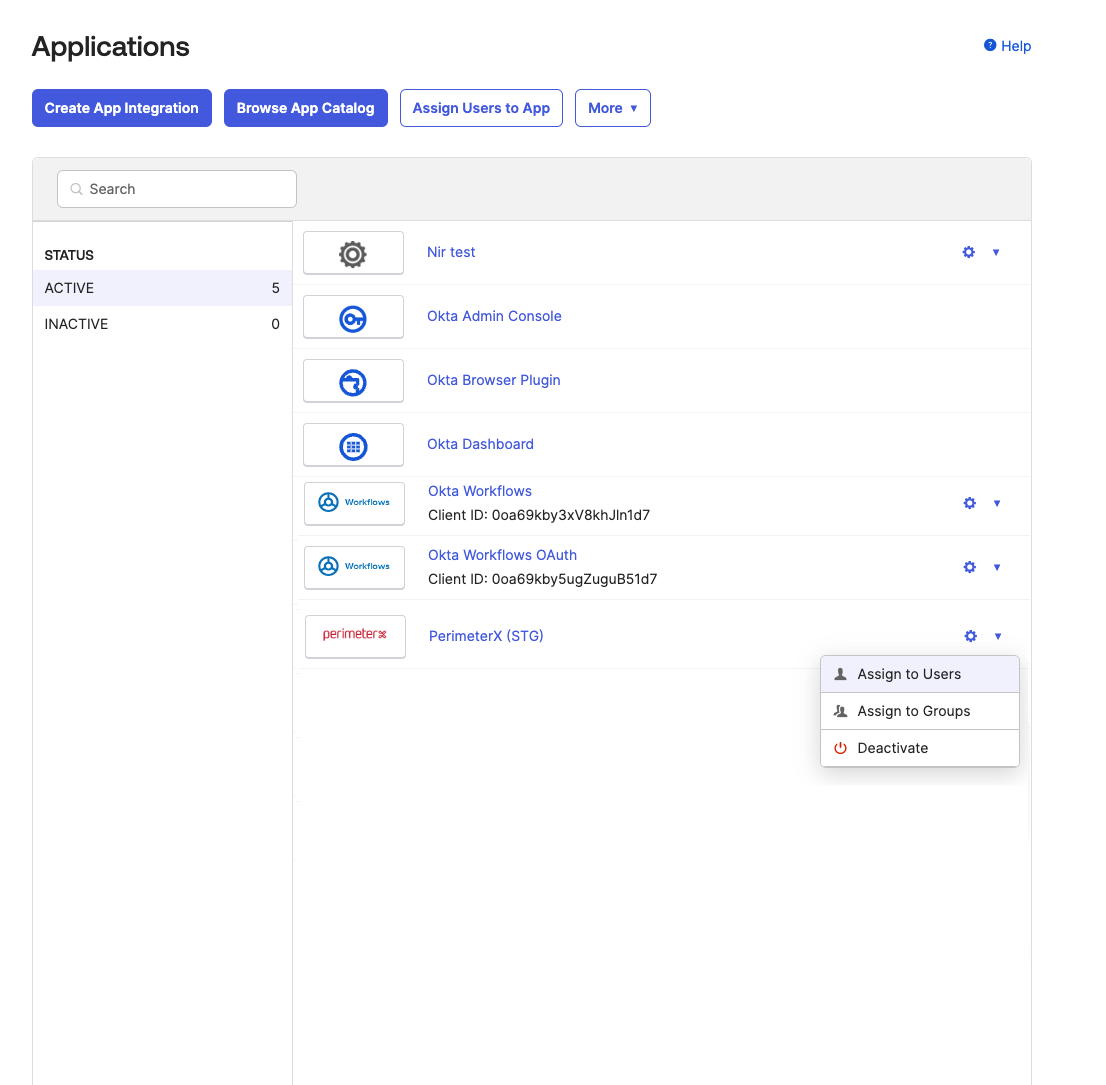Expand the More dropdown button
Screen dimensions: 1106x1085
pos(612,108)
